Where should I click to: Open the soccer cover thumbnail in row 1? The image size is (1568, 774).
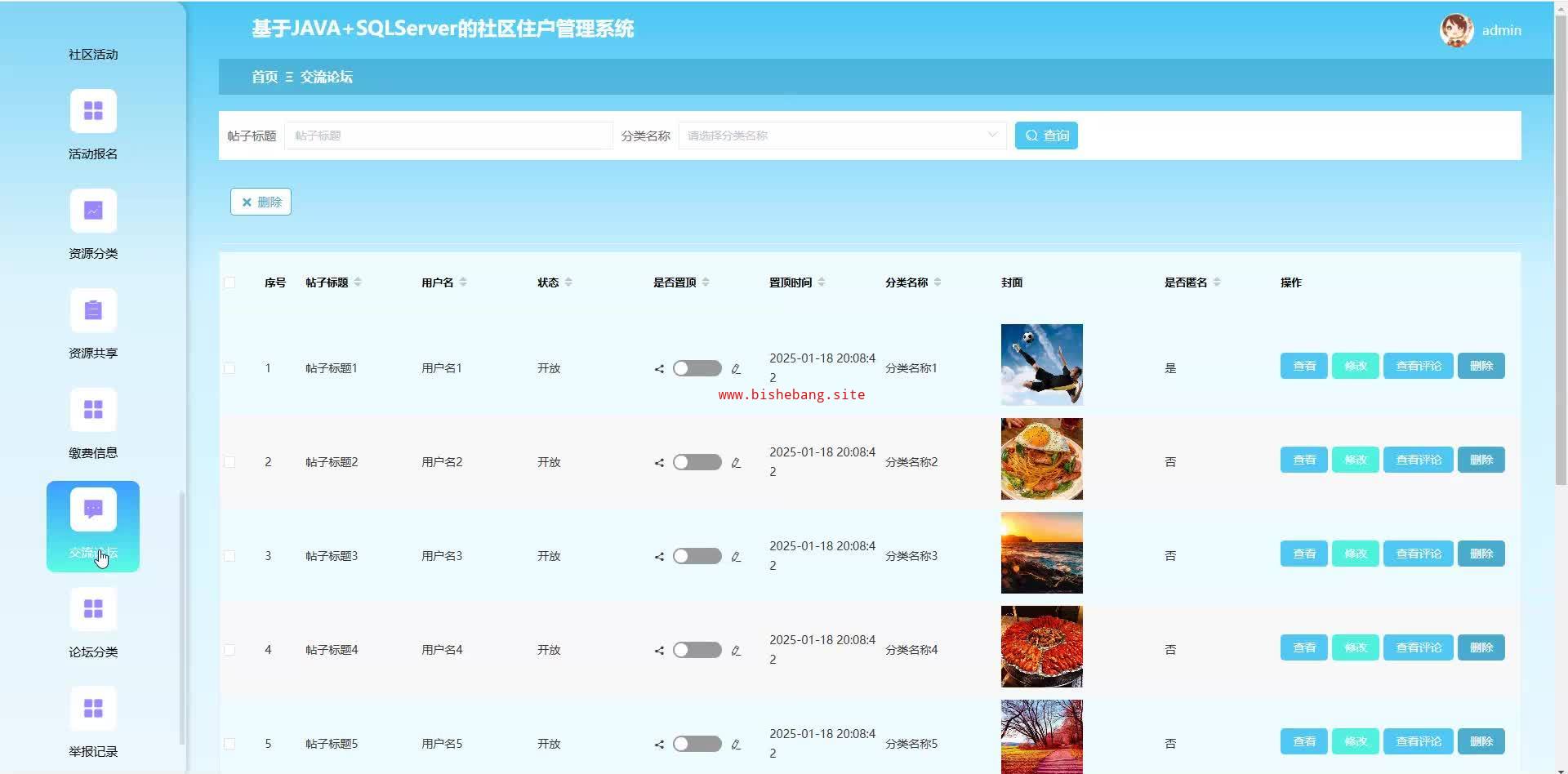click(x=1041, y=365)
